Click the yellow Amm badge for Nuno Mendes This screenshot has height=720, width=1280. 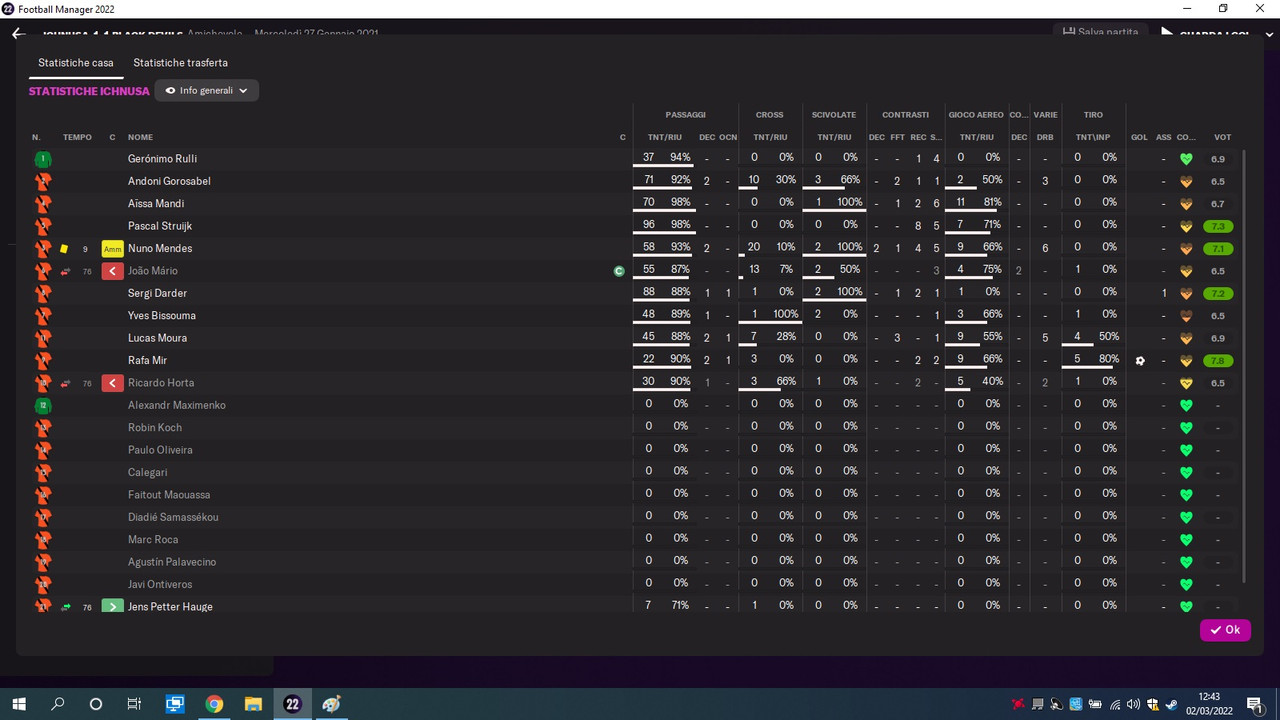(x=113, y=249)
